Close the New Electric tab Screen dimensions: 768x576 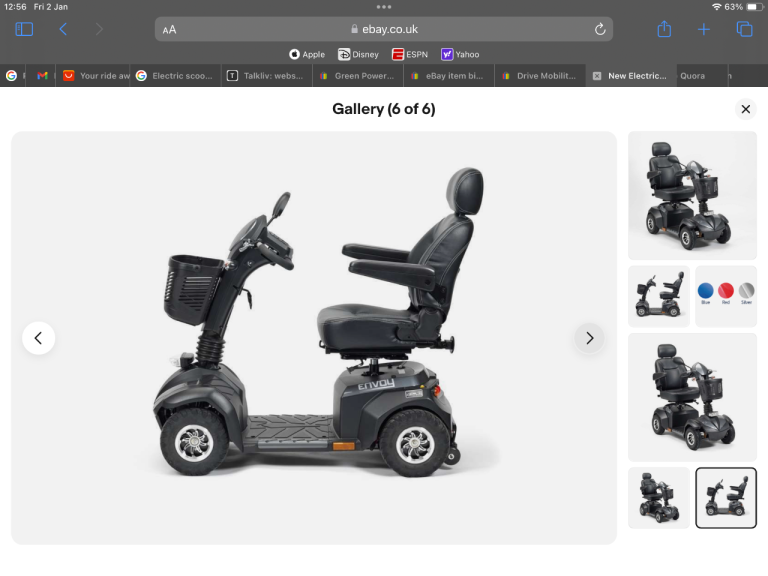click(x=597, y=75)
